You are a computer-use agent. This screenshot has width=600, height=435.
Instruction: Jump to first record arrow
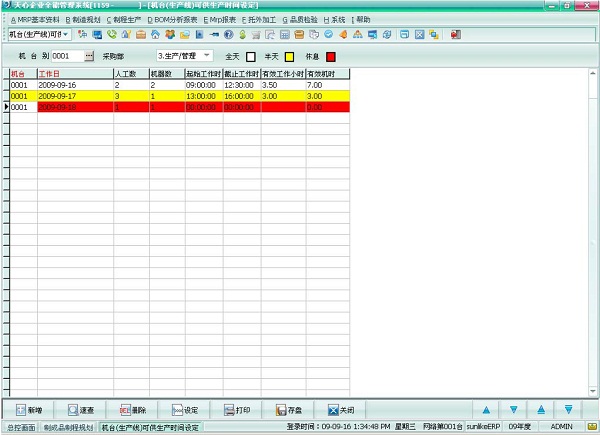[x=541, y=410]
